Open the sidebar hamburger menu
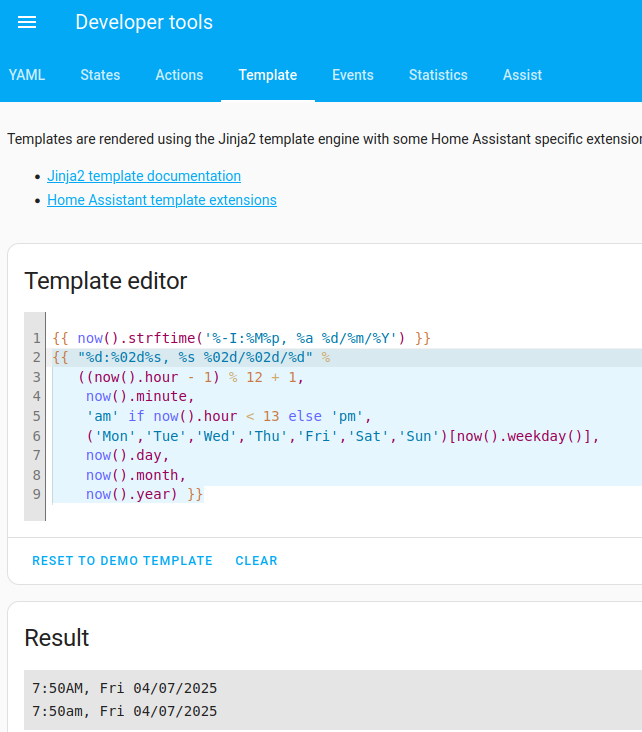The image size is (642, 732). (x=27, y=23)
